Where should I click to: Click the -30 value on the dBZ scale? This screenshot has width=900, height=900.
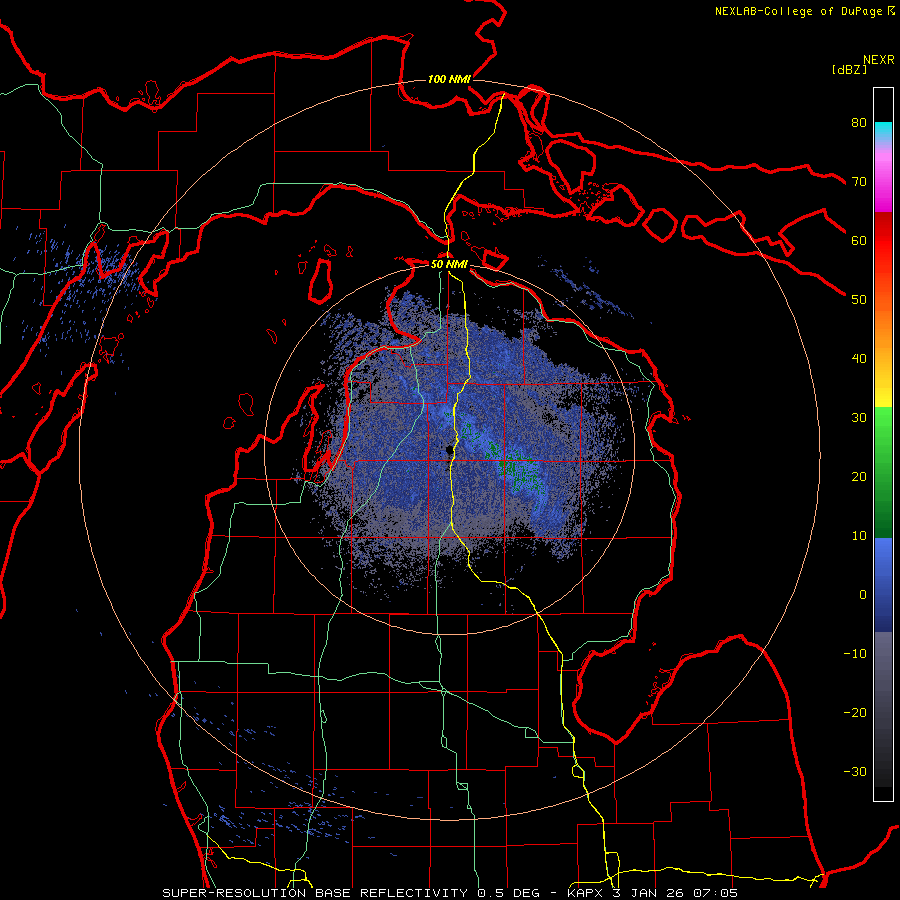(855, 771)
